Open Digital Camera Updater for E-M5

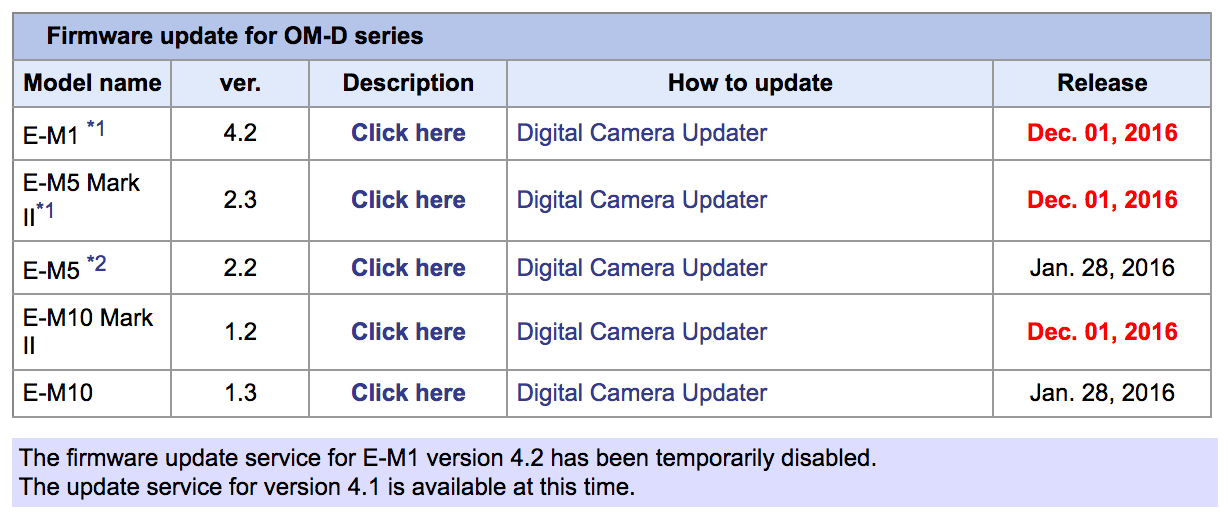pos(642,268)
